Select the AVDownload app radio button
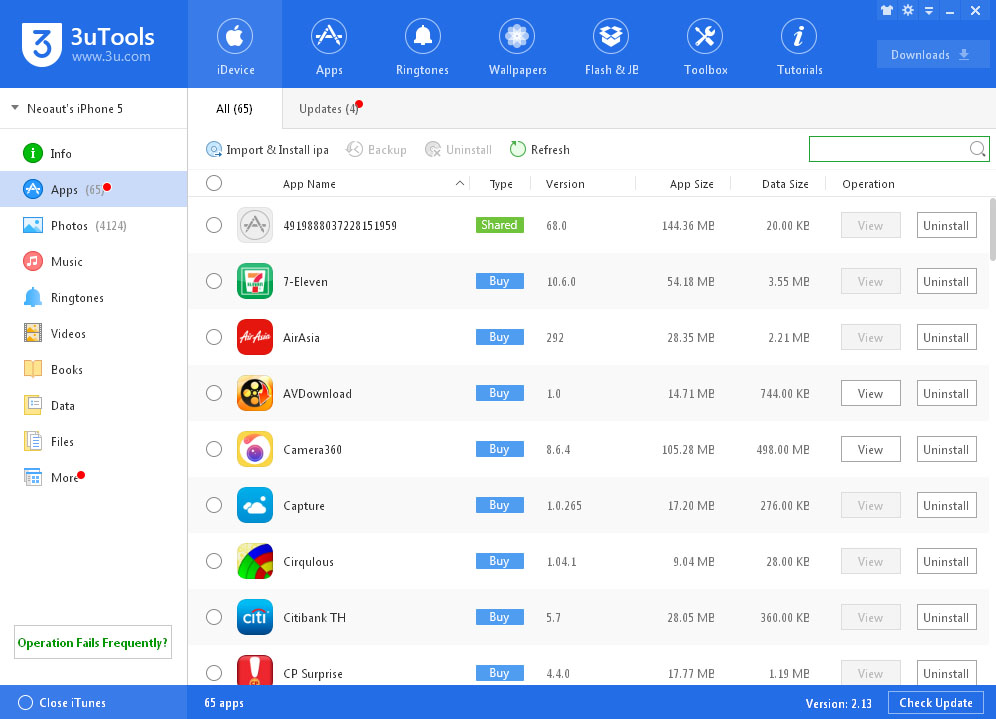 point(214,393)
